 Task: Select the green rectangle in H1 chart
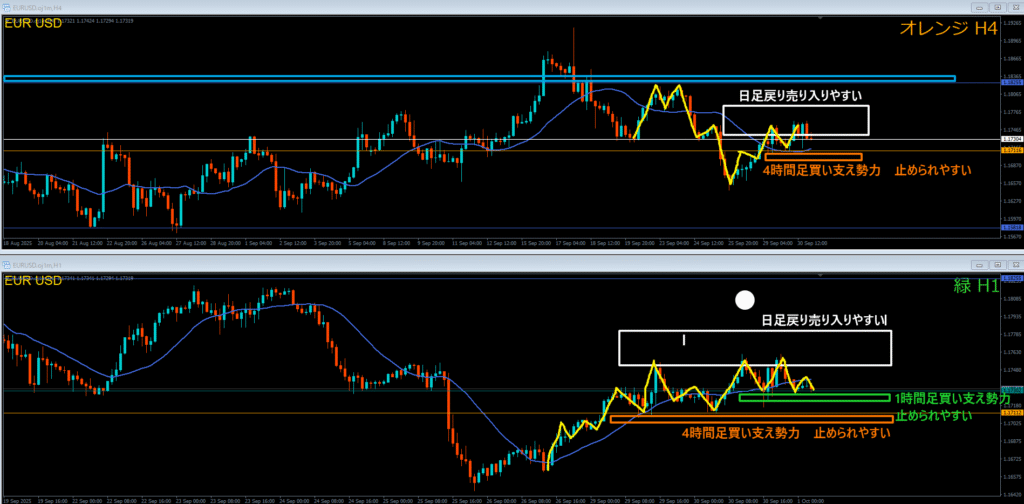pyautogui.click(x=814, y=397)
